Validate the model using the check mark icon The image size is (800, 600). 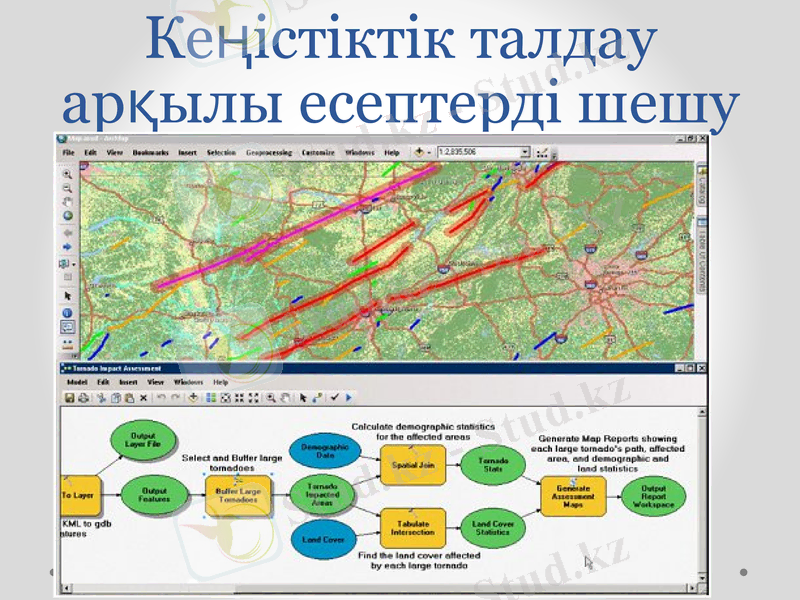pyautogui.click(x=335, y=398)
